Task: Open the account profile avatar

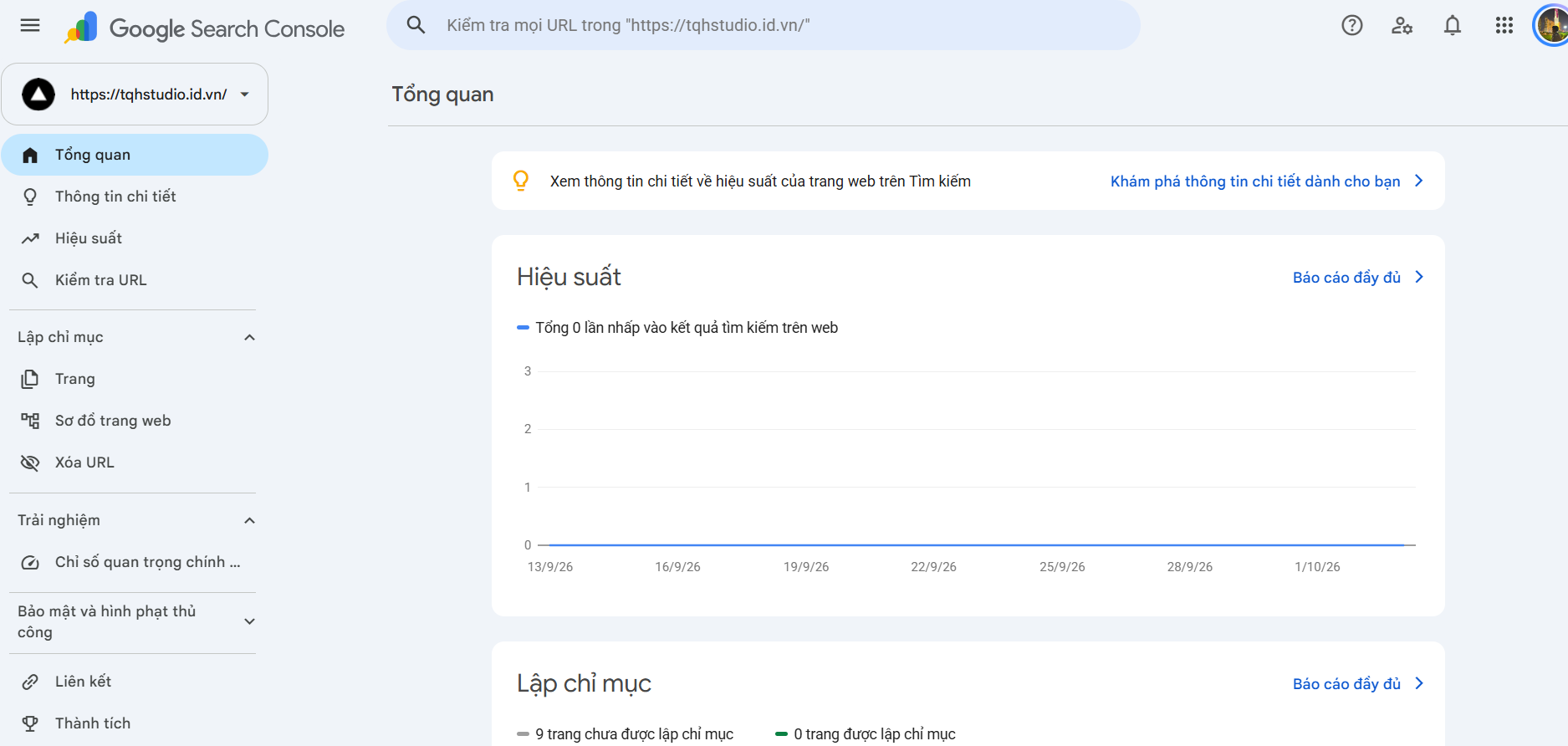Action: (x=1552, y=25)
